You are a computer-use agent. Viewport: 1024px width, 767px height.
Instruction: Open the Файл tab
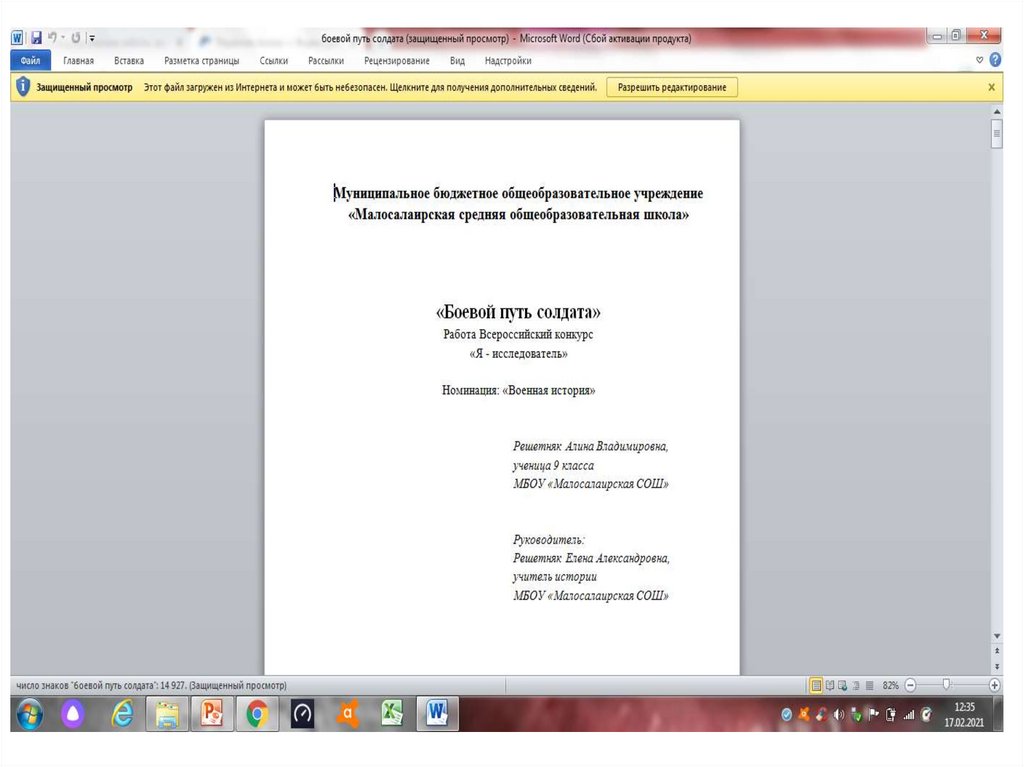point(31,61)
